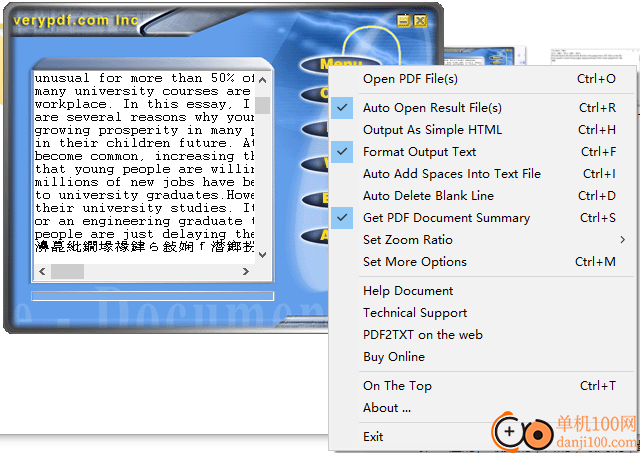Viewport: 640px width, 453px height.
Task: Click the line "are several reasons why"
Action: (144, 117)
